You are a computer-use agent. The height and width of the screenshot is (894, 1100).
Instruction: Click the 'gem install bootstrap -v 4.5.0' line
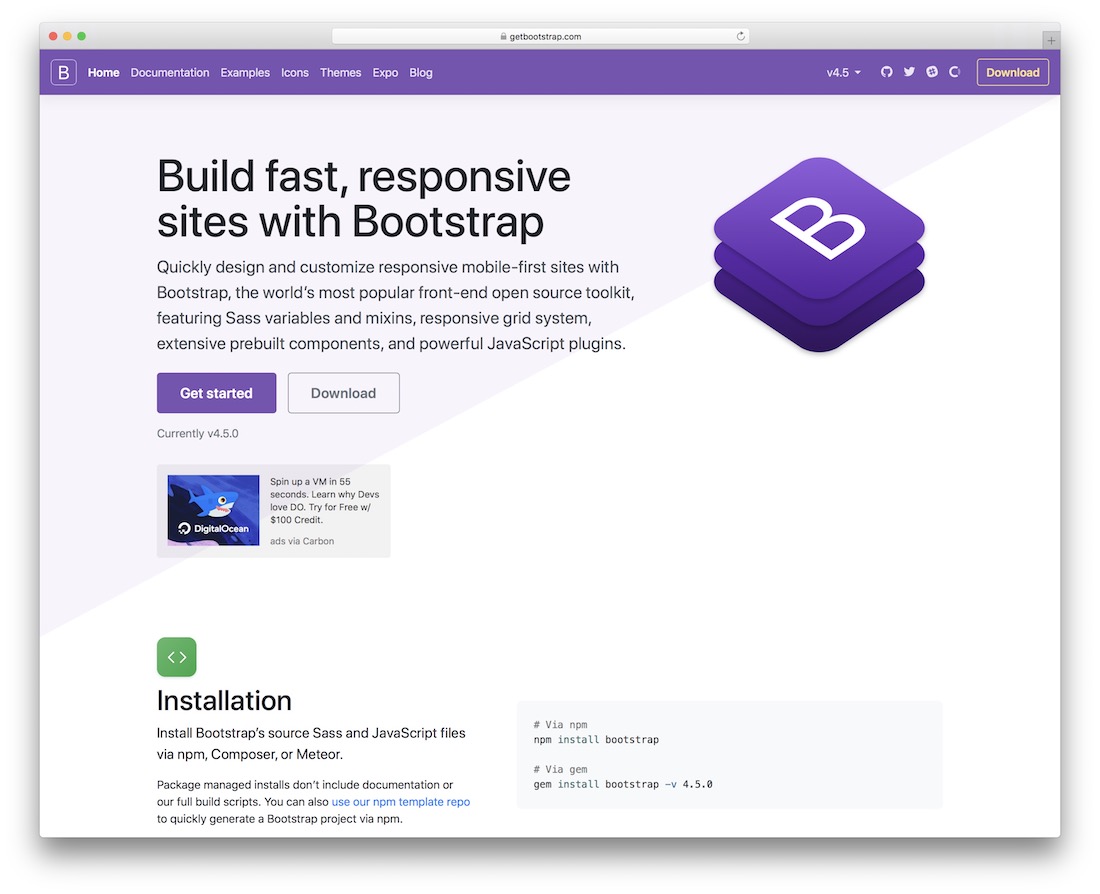point(623,785)
